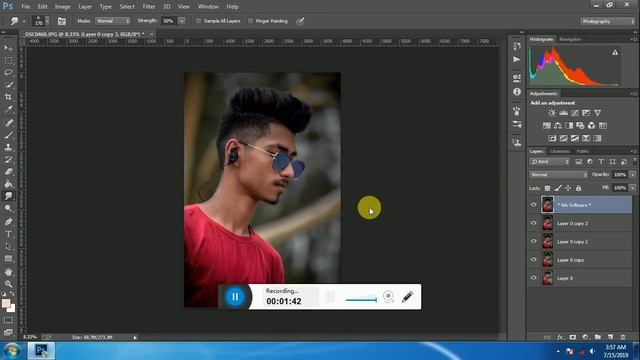Delete layer with trash icon
640x360 pixels.
pyautogui.click(x=623, y=337)
